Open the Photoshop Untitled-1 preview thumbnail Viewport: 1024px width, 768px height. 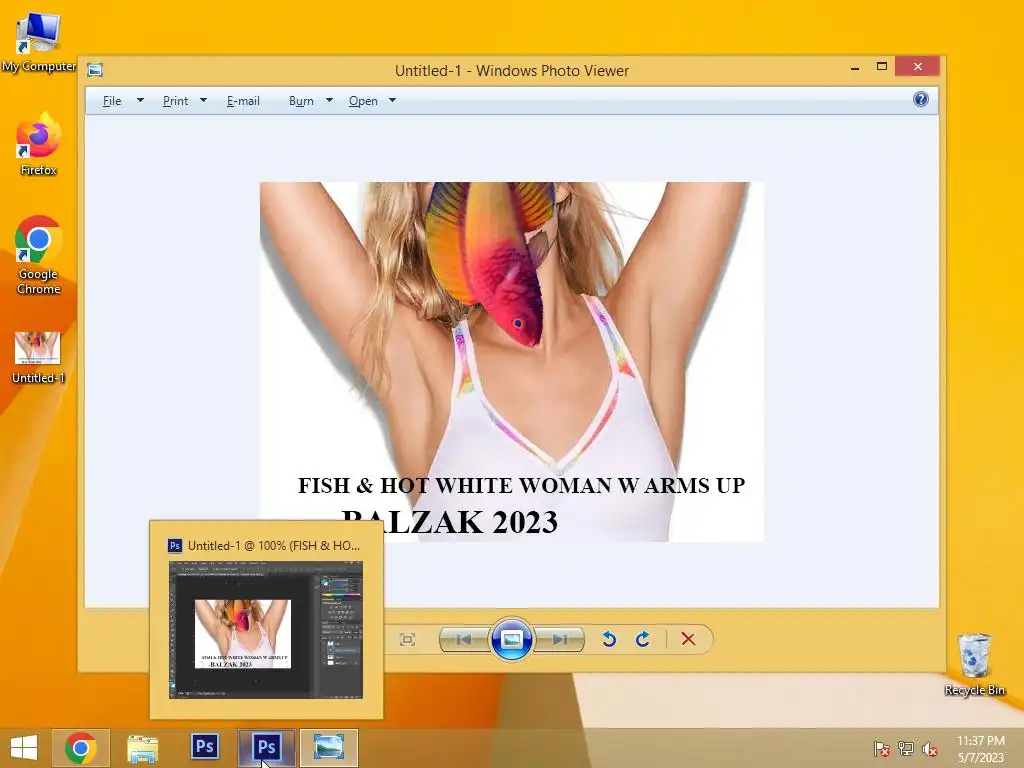pyautogui.click(x=266, y=630)
